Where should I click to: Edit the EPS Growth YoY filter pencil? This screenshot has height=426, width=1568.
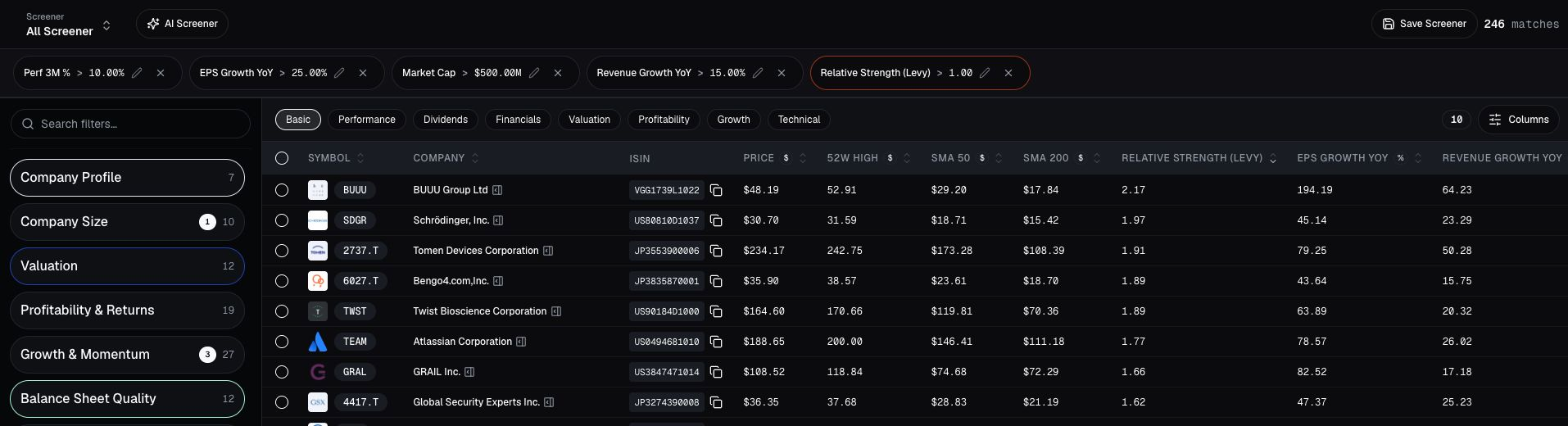[339, 73]
